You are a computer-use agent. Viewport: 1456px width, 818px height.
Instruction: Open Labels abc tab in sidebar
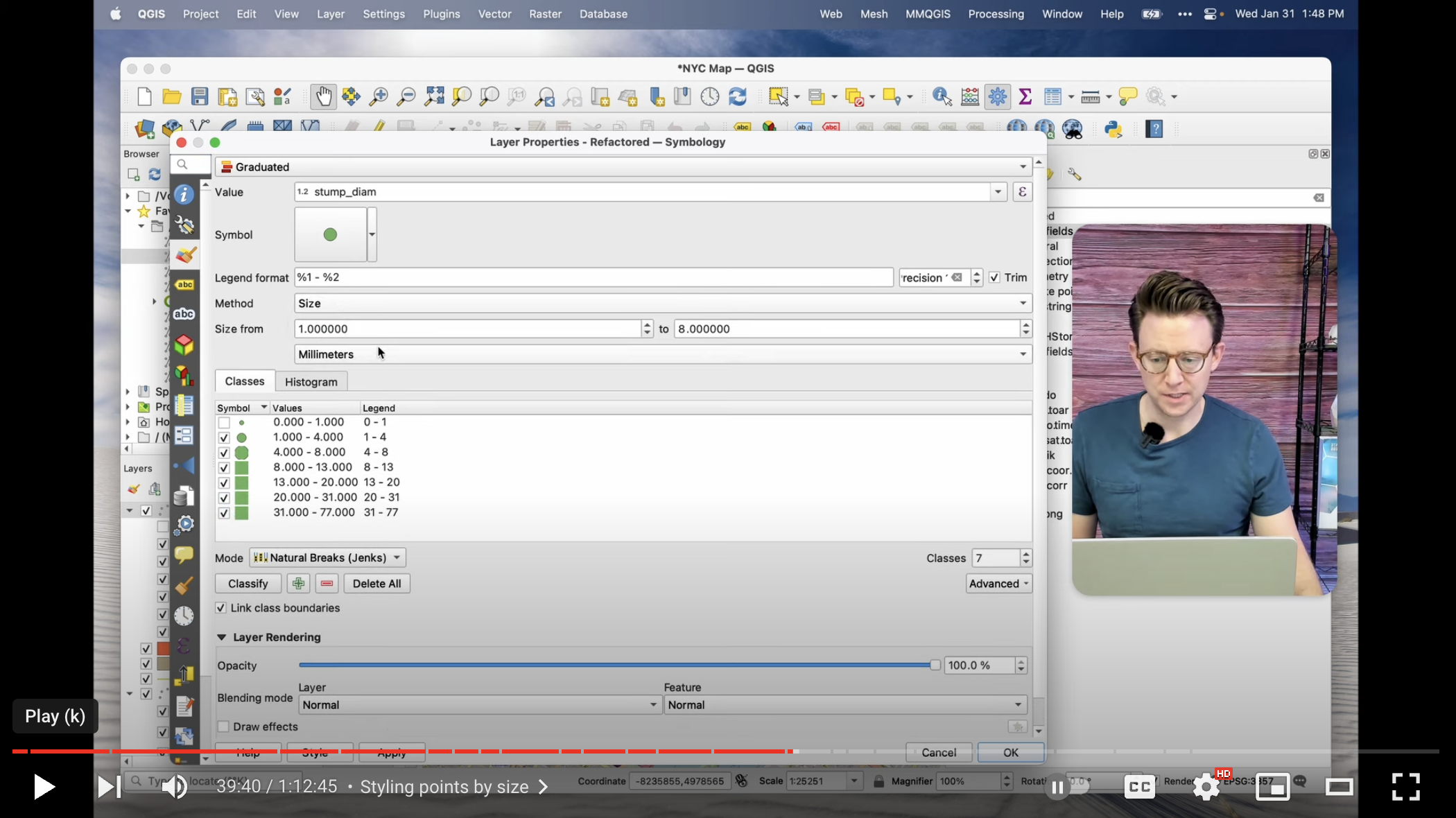point(184,284)
